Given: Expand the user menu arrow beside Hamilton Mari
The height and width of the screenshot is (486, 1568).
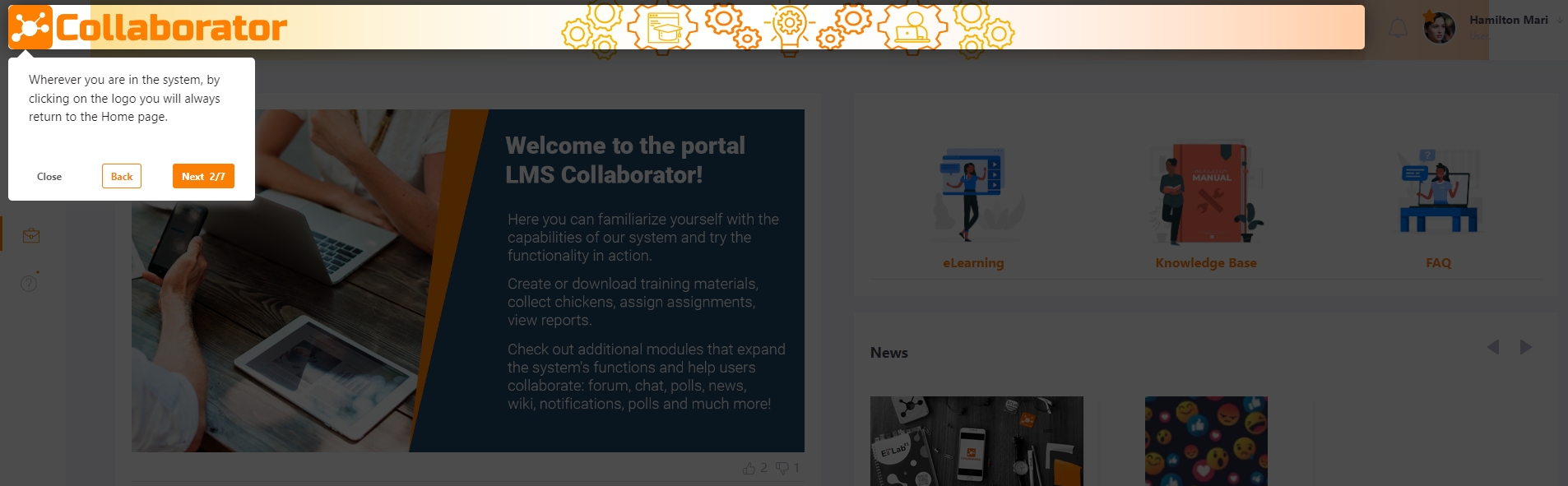Looking at the screenshot, I should click(1559, 21).
